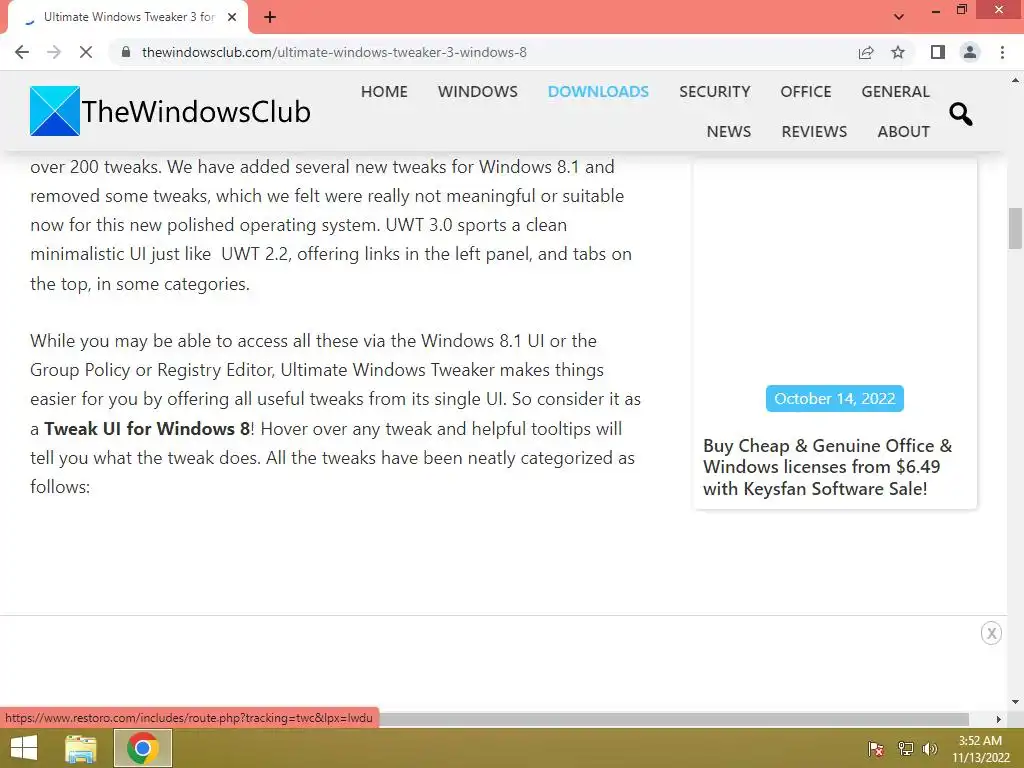
Task: Open the Action Center flag icon
Action: 876,748
